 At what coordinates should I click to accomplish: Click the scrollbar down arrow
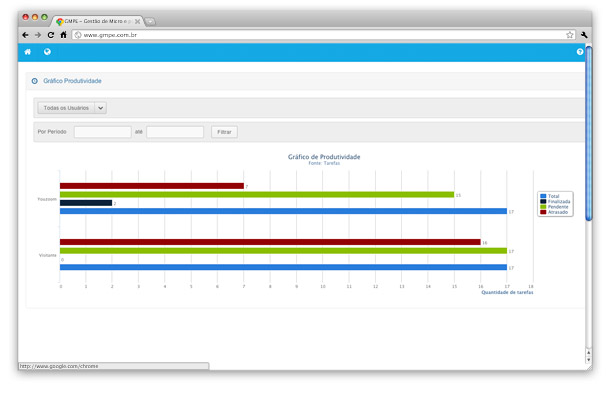pos(589,360)
